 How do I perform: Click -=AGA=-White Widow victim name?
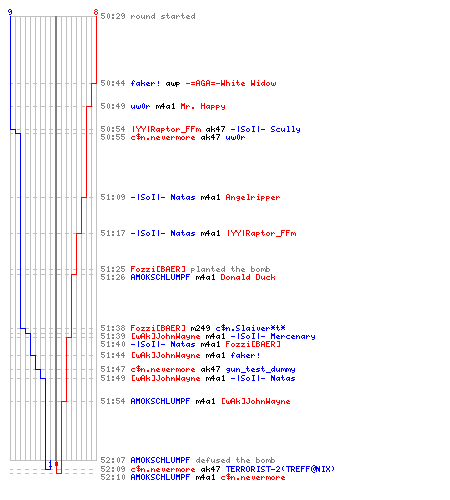tap(231, 83)
